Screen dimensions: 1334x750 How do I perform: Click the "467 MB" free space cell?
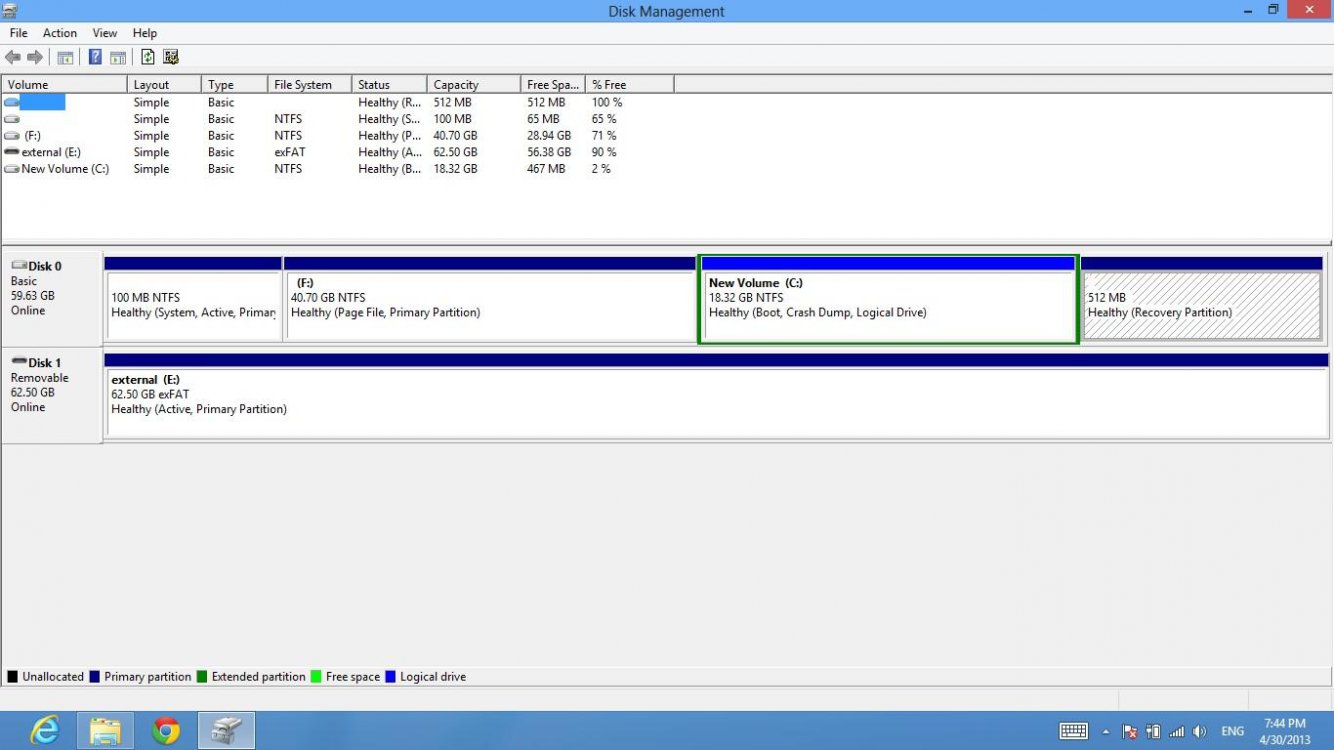(x=546, y=169)
